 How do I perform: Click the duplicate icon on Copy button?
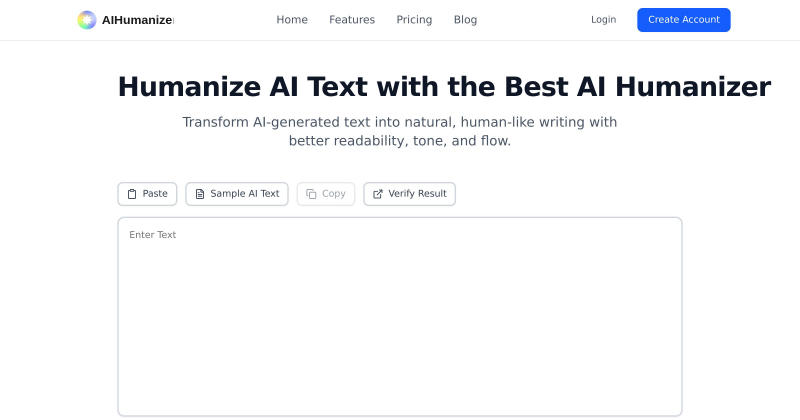(x=311, y=194)
